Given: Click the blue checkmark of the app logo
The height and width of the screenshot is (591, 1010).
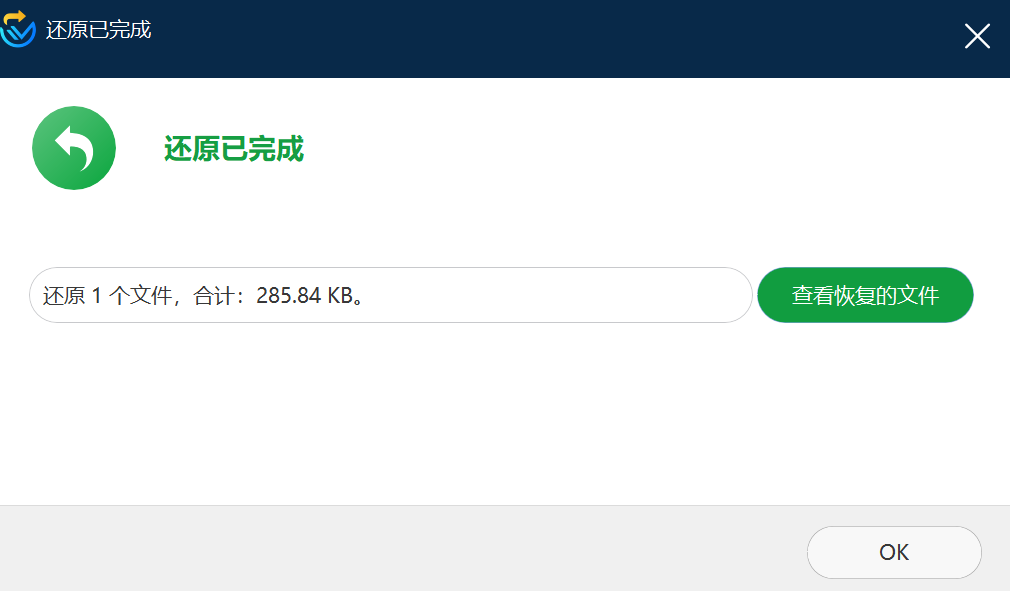Looking at the screenshot, I should 18,35.
